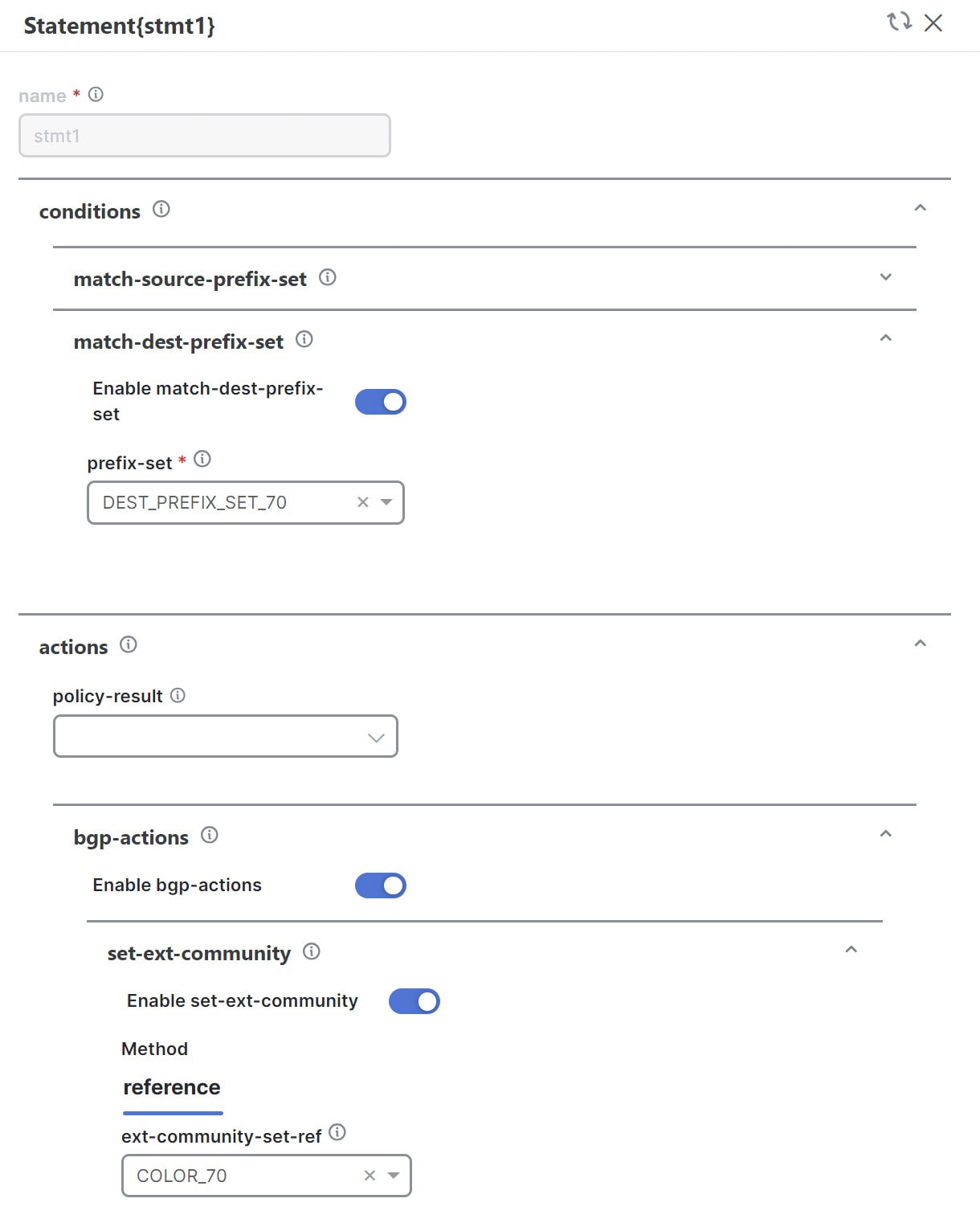Screen dimensions: 980x1223
Task: Clear the COLOR_70 selection
Action: [370, 1176]
